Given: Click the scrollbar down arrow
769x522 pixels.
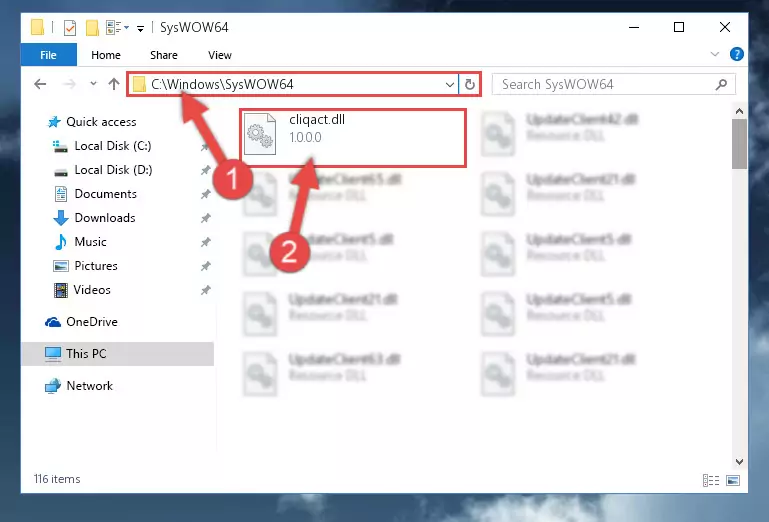Looking at the screenshot, I should coord(739,462).
